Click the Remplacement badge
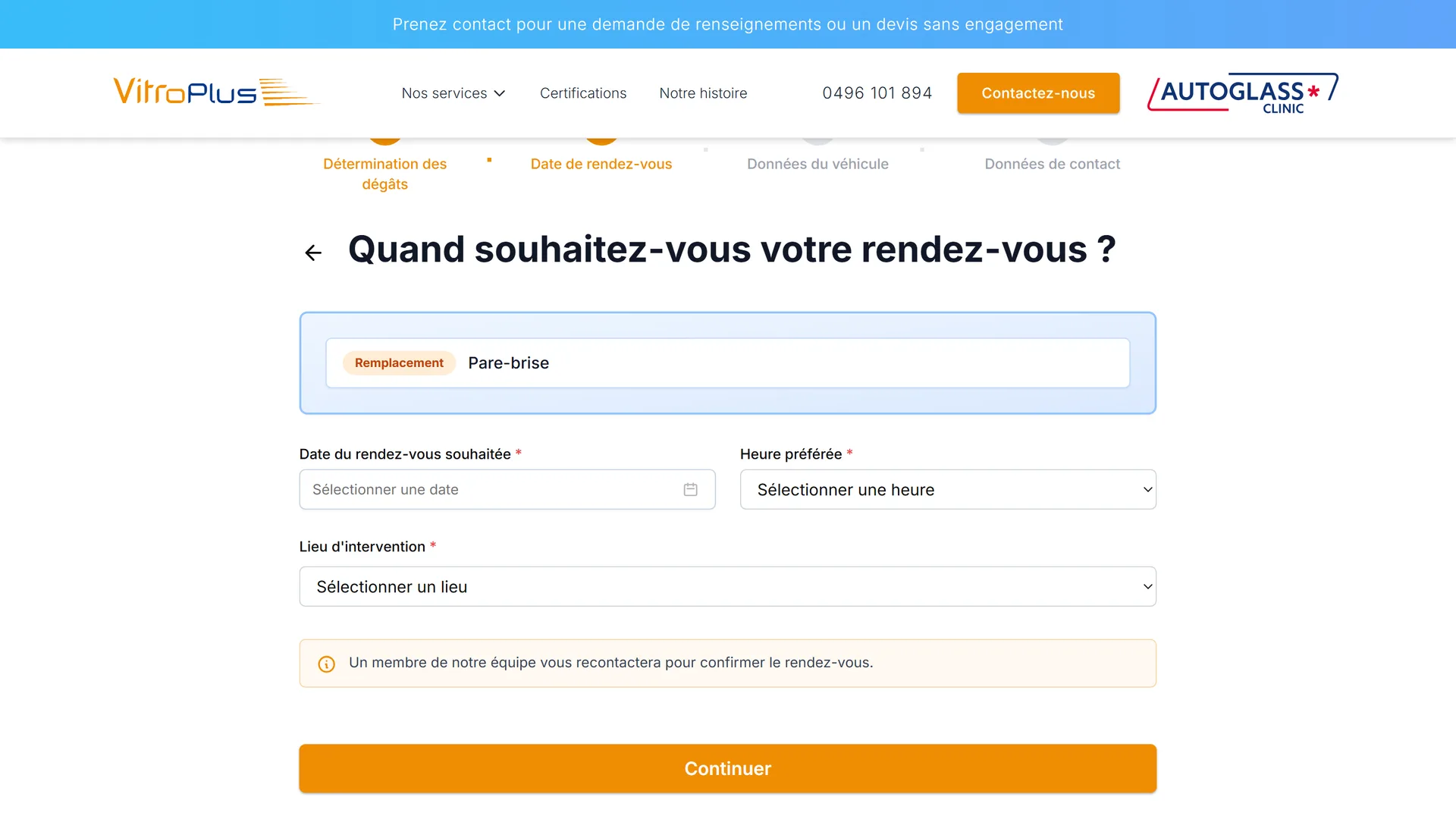Screen dimensions: 1456x819 [399, 363]
